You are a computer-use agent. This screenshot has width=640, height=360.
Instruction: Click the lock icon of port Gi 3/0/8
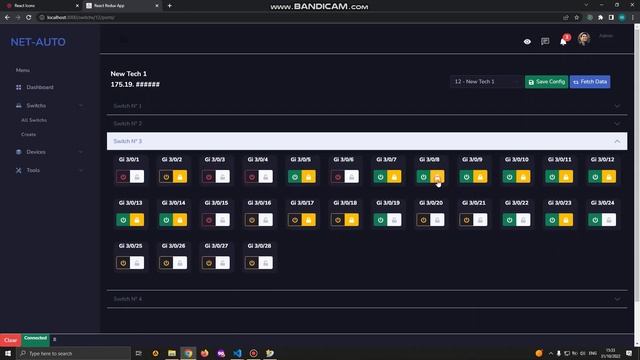437,177
